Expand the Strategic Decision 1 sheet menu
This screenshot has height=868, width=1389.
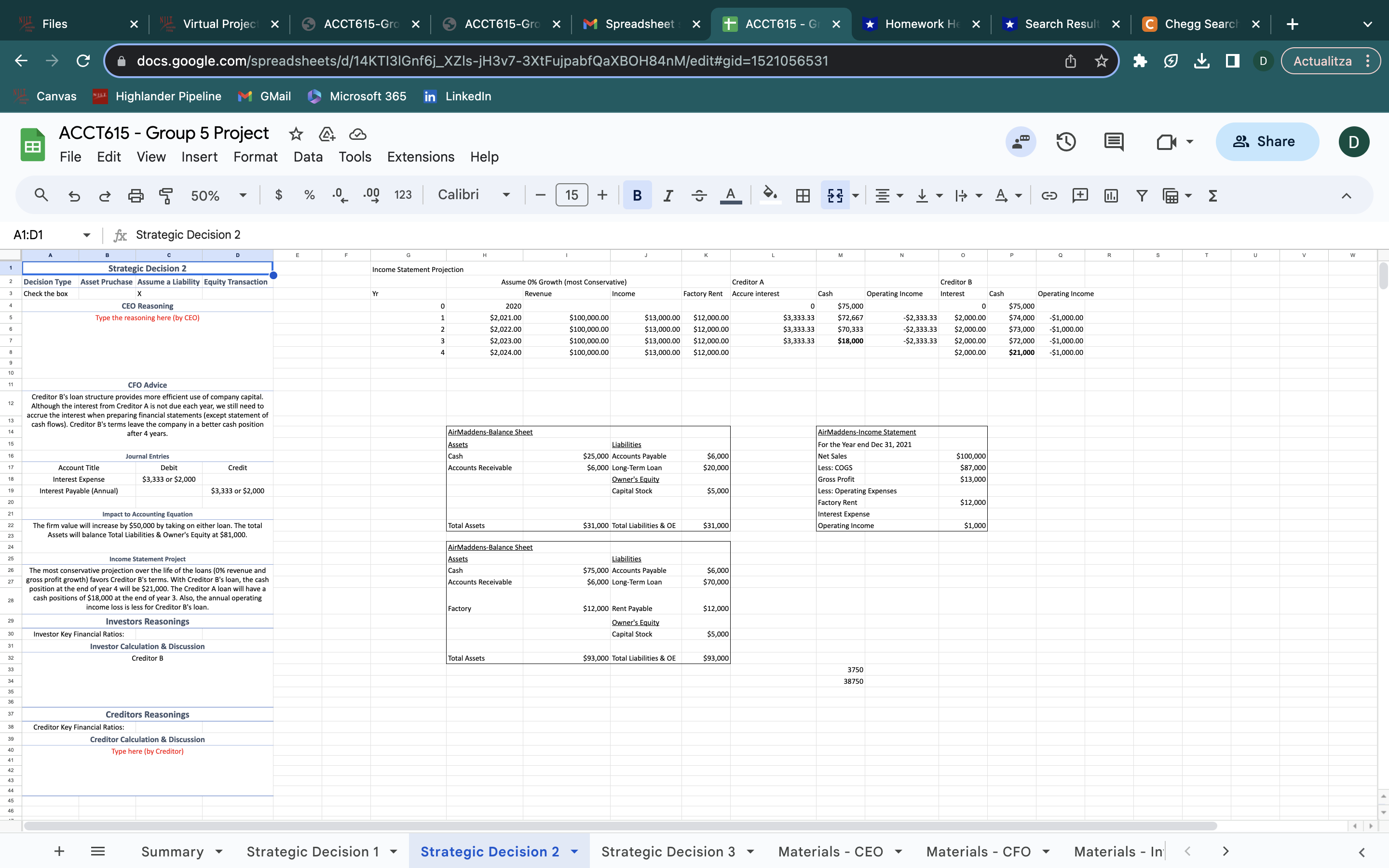click(x=394, y=851)
